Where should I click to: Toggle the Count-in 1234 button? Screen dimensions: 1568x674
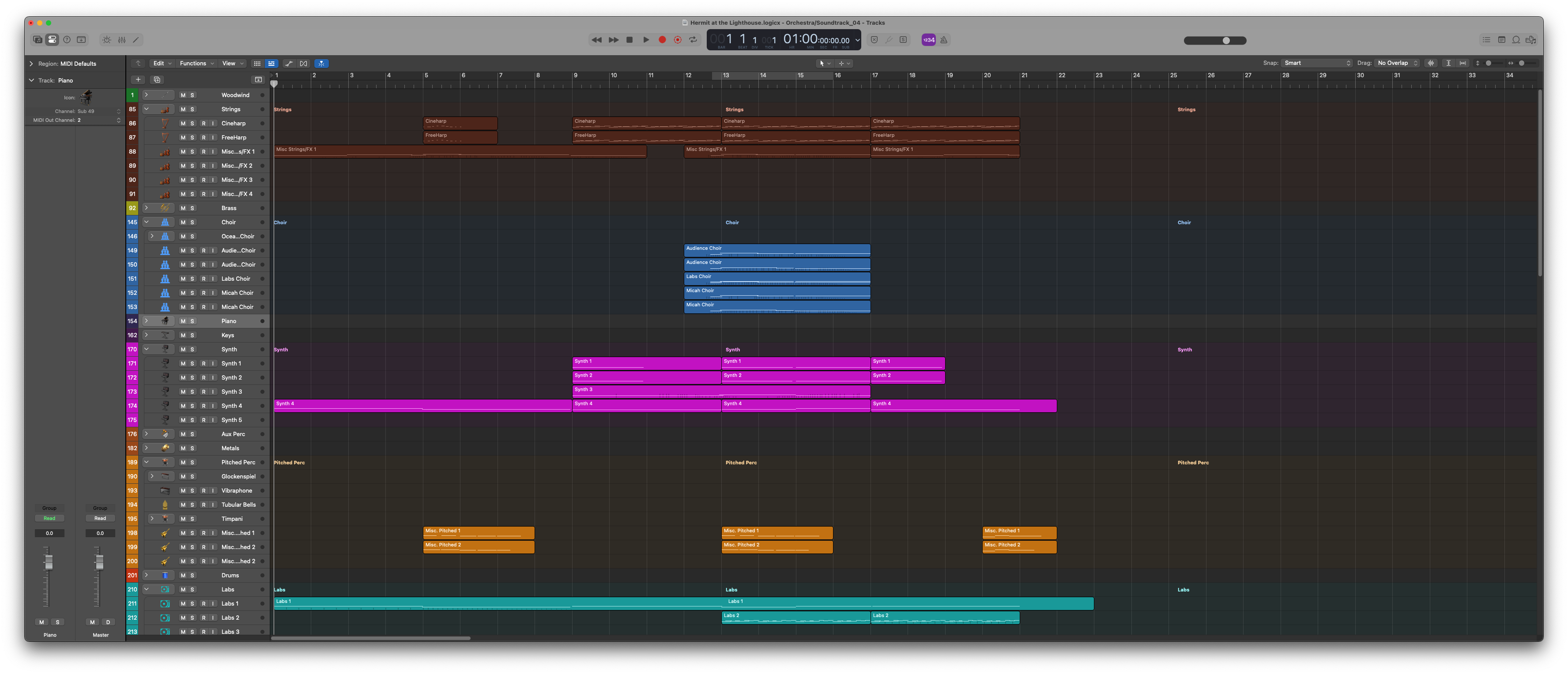(928, 40)
